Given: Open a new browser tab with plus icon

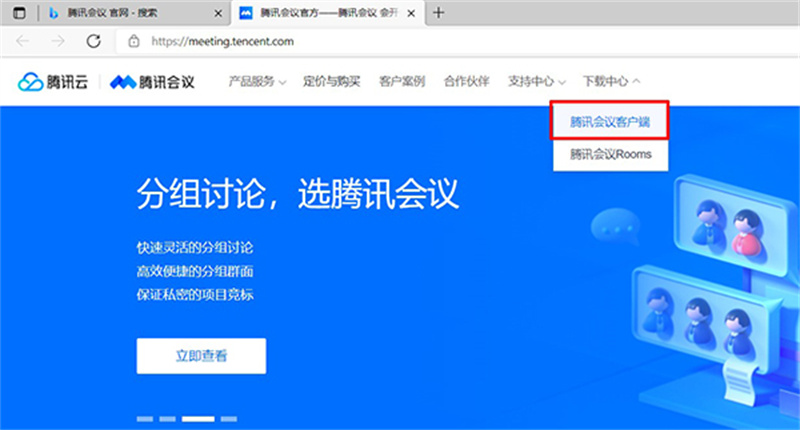Looking at the screenshot, I should click(438, 13).
